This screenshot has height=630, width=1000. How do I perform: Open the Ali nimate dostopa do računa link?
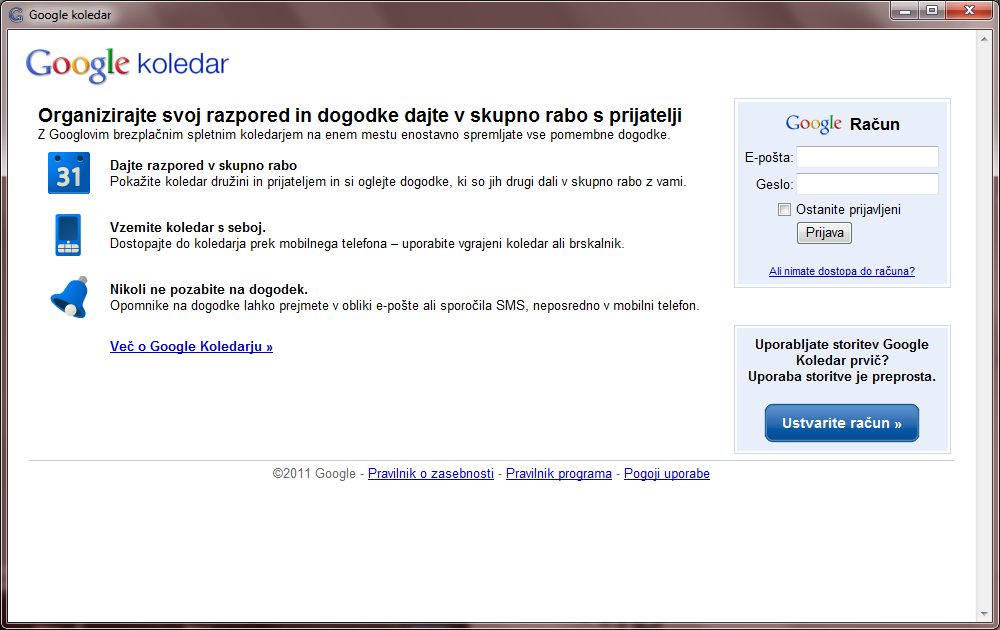coord(842,271)
